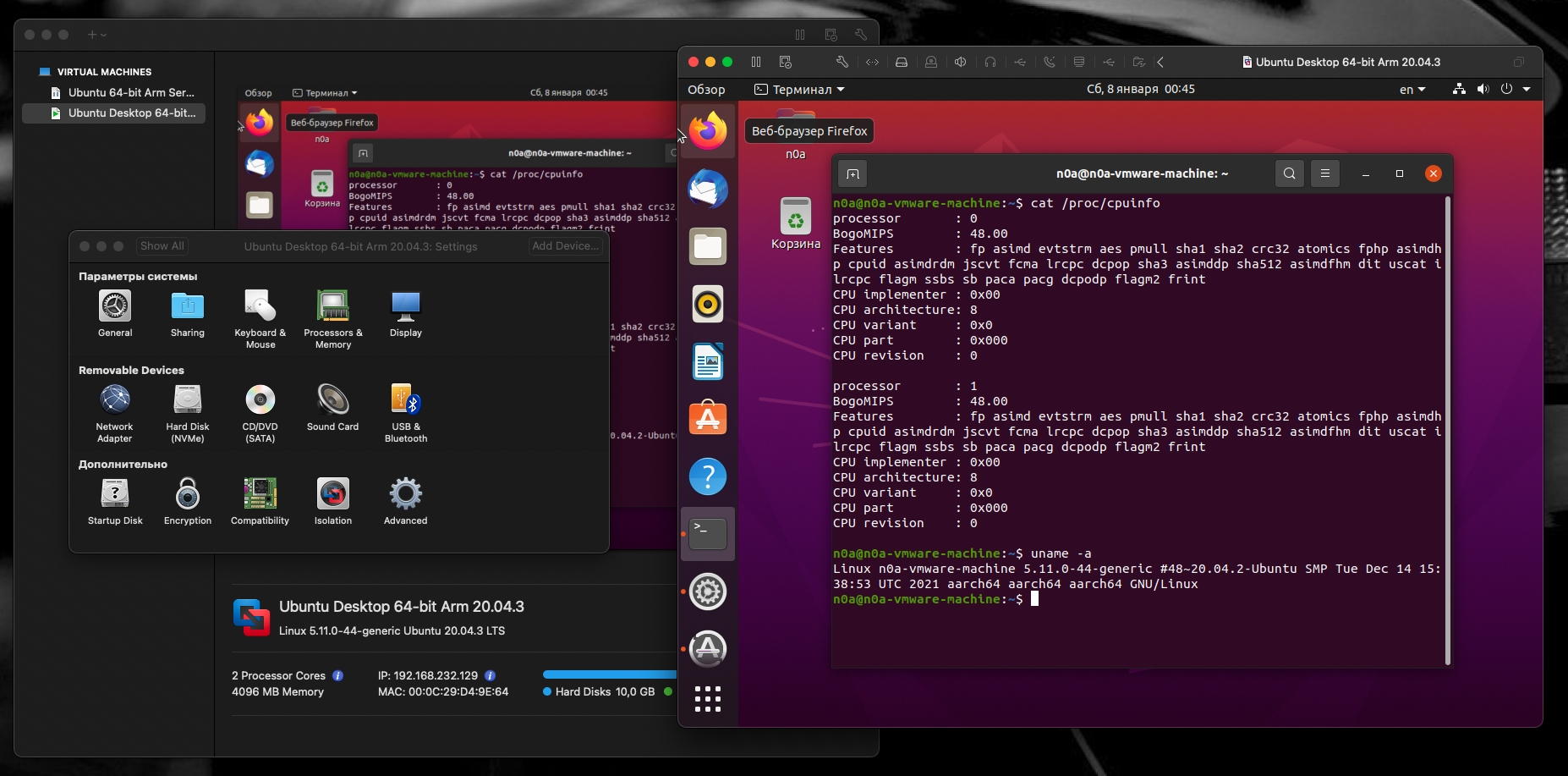Select Ubuntu 64-bit Arm Server in sidebar
Image resolution: width=1568 pixels, height=776 pixels.
(x=130, y=92)
